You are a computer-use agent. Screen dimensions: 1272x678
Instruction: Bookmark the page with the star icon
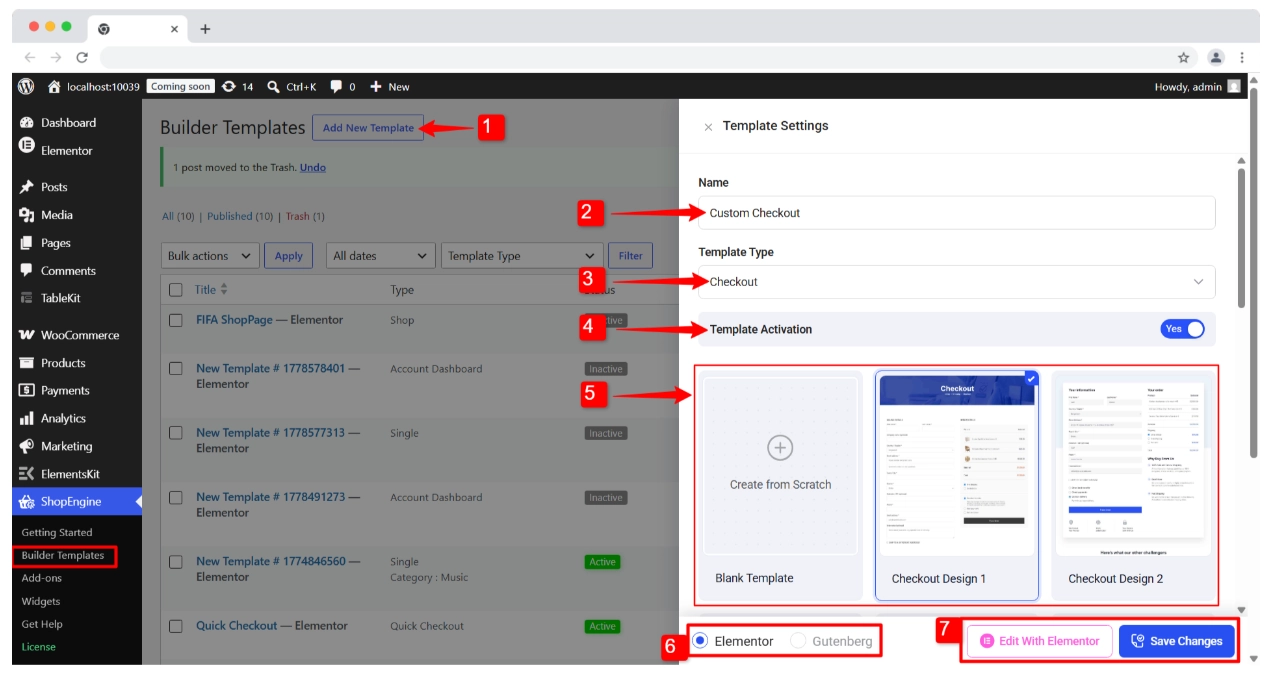tap(1184, 58)
